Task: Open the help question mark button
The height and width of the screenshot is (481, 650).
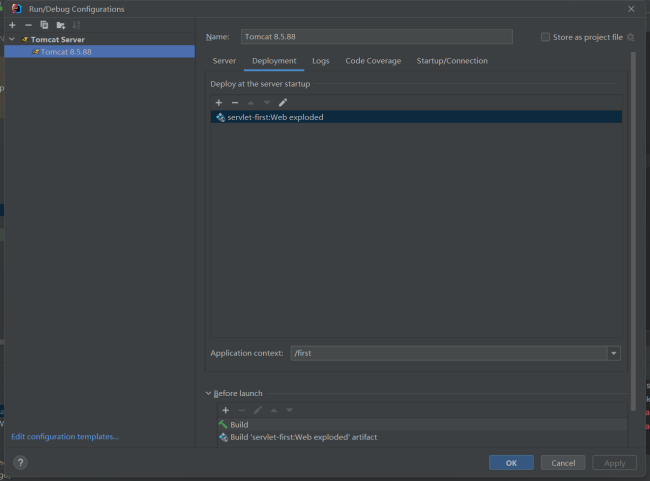Action: [x=20, y=463]
